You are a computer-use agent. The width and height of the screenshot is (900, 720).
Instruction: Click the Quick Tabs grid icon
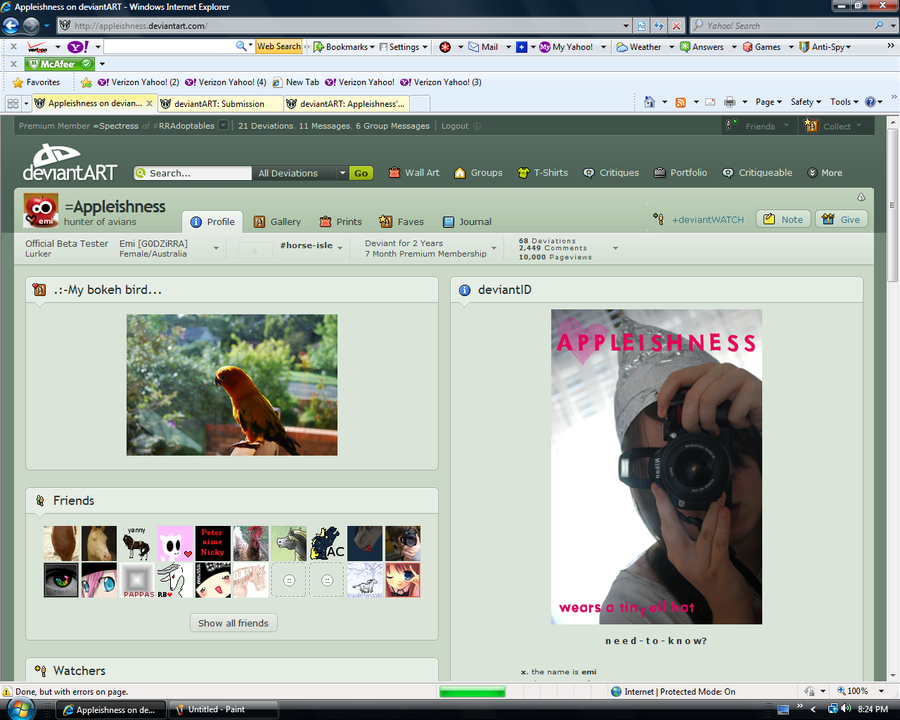tap(13, 103)
